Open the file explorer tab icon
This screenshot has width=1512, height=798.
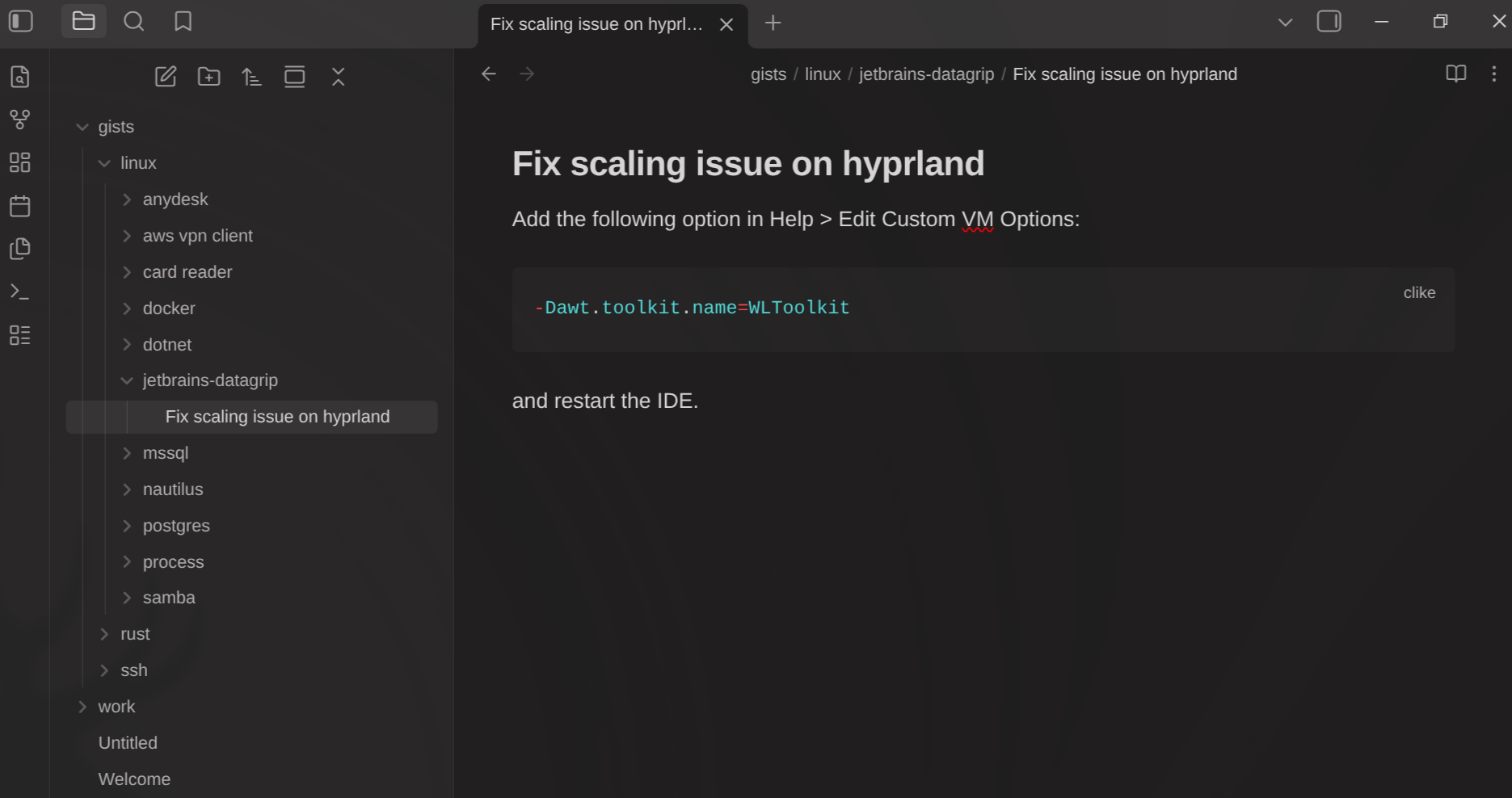click(84, 21)
